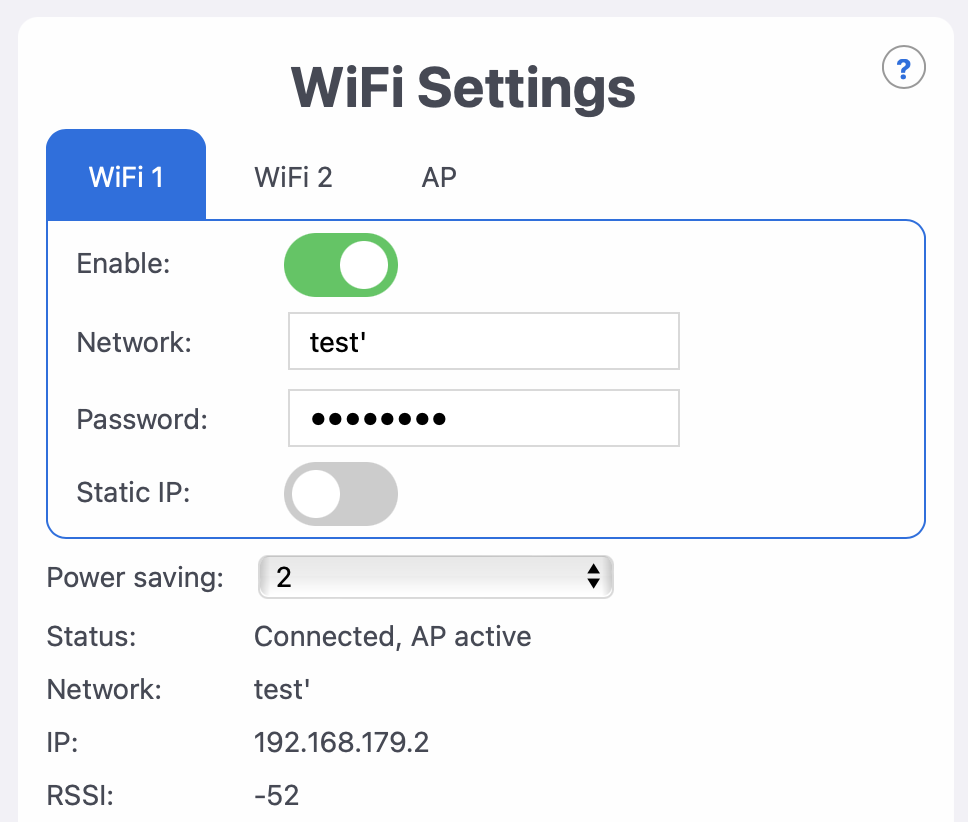The height and width of the screenshot is (822, 968).
Task: Disable WiFi with the Enable switch
Action: (340, 264)
